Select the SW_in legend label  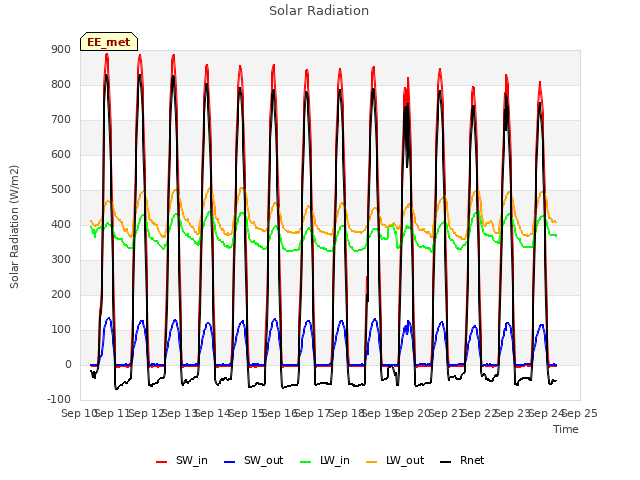(192, 460)
